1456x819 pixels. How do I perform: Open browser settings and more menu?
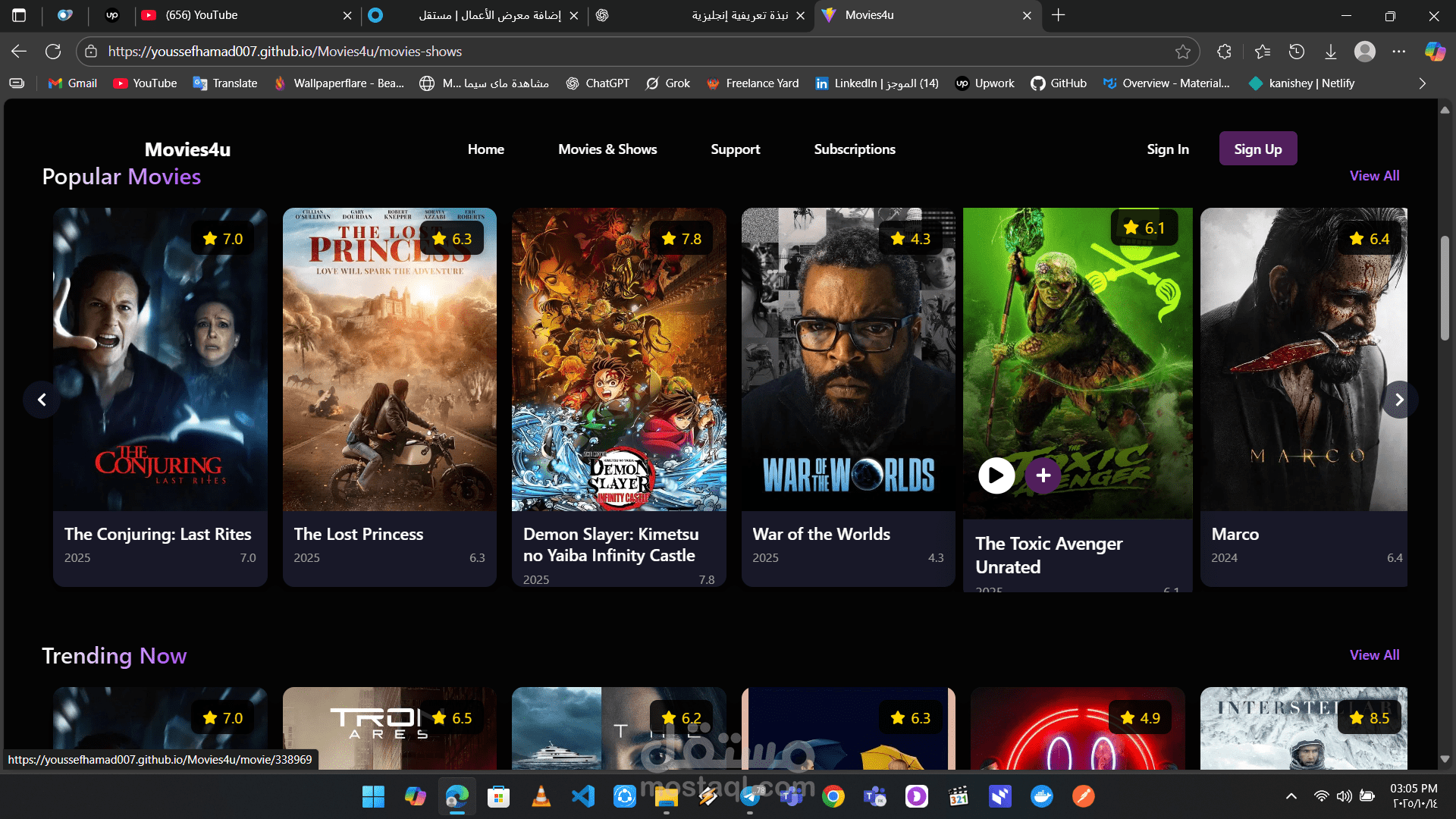[1399, 52]
